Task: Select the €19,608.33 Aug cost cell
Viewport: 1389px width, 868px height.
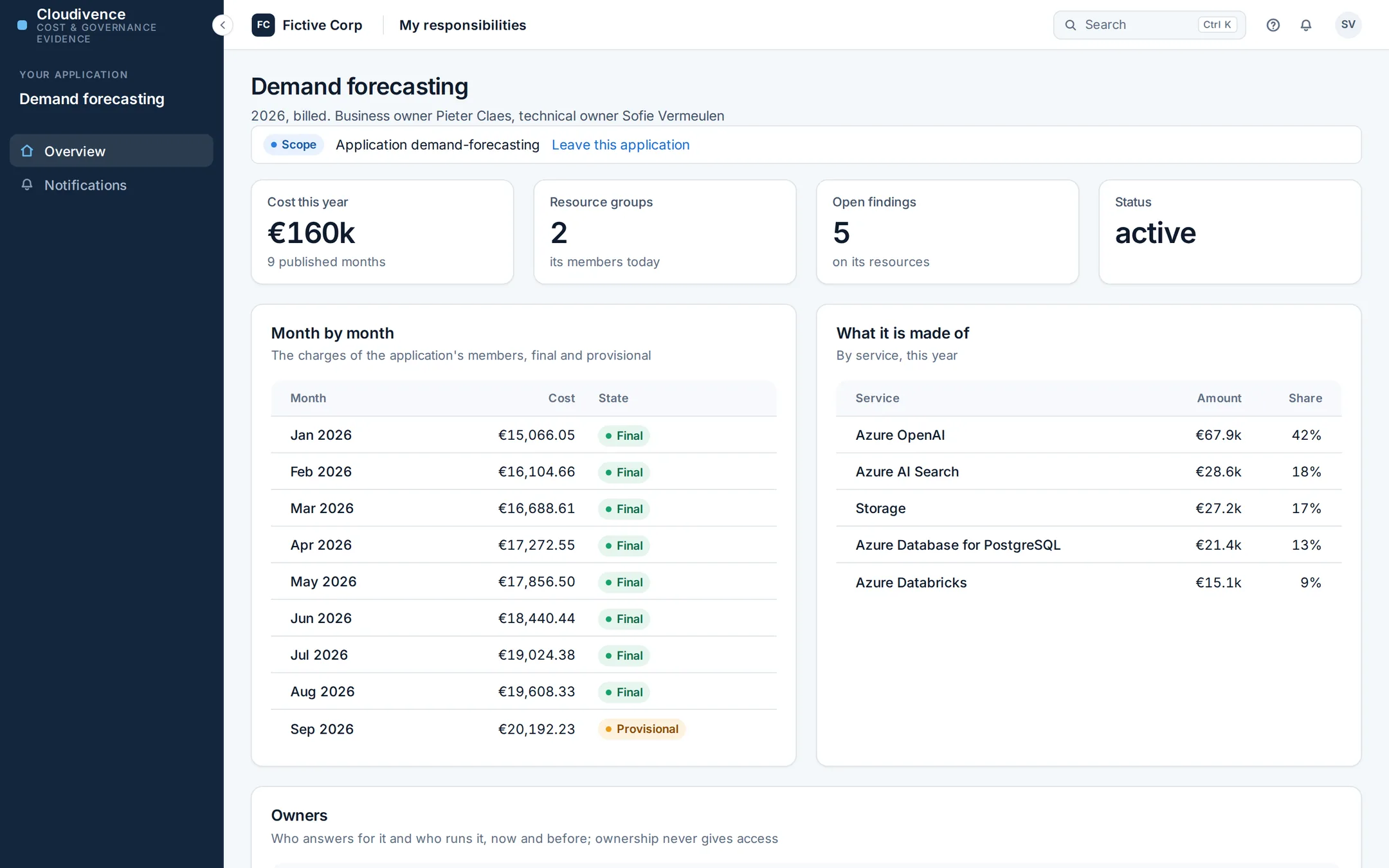Action: 536,691
